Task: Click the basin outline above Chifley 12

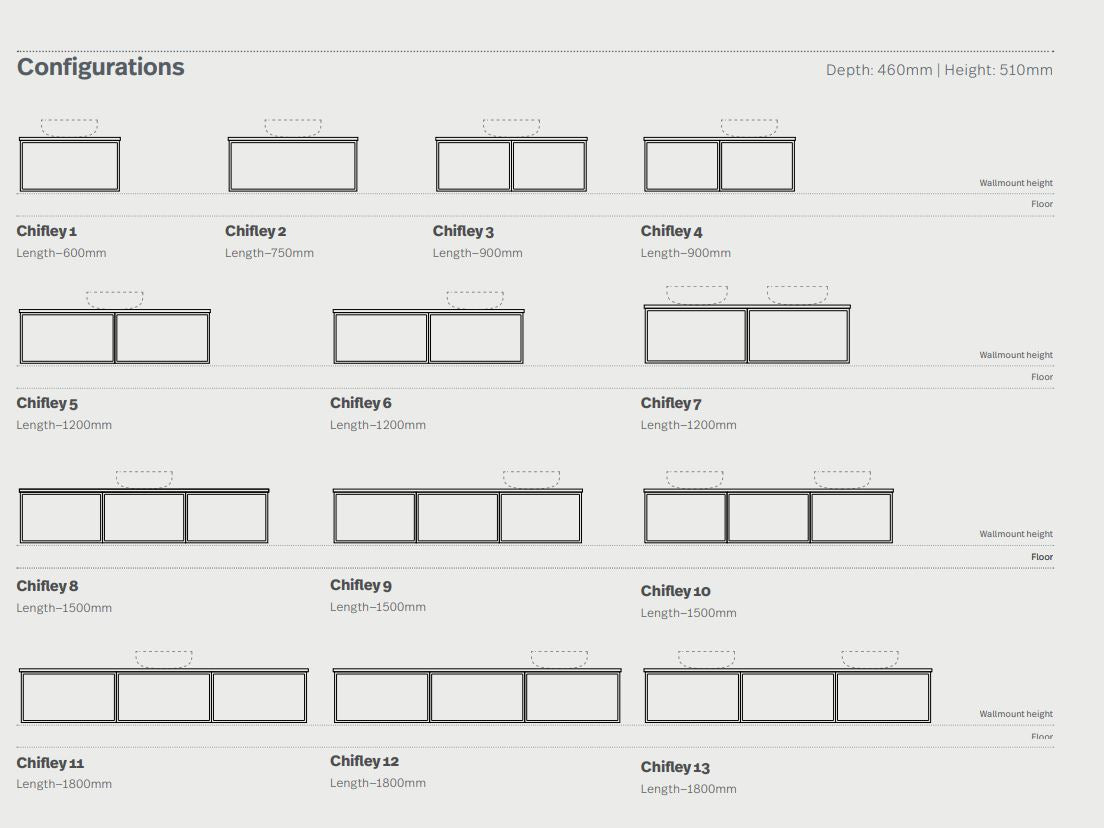Action: pyautogui.click(x=559, y=659)
